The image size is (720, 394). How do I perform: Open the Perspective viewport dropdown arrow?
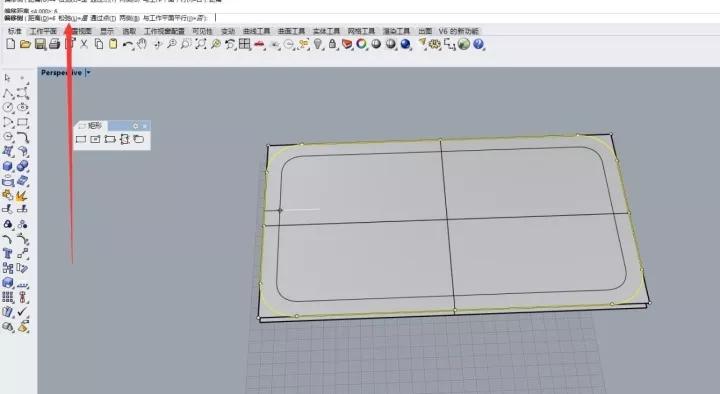click(x=89, y=73)
